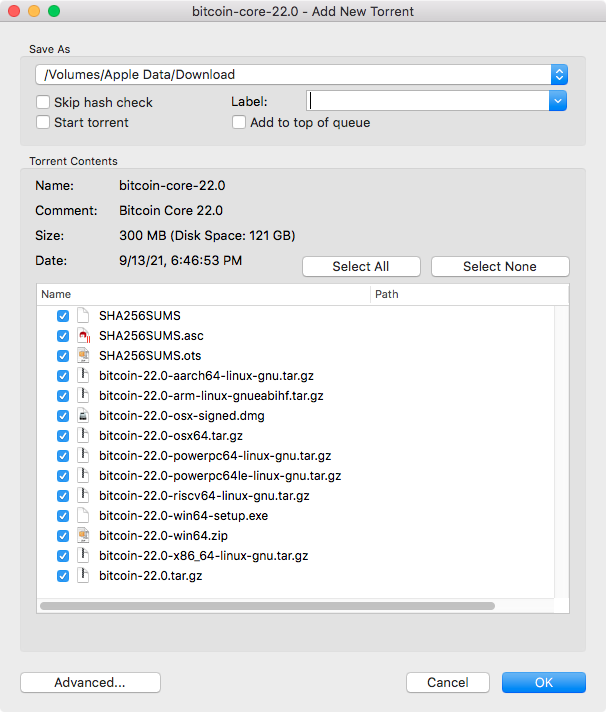Tick the Start torrent checkbox
Image resolution: width=606 pixels, height=712 pixels.
click(43, 122)
